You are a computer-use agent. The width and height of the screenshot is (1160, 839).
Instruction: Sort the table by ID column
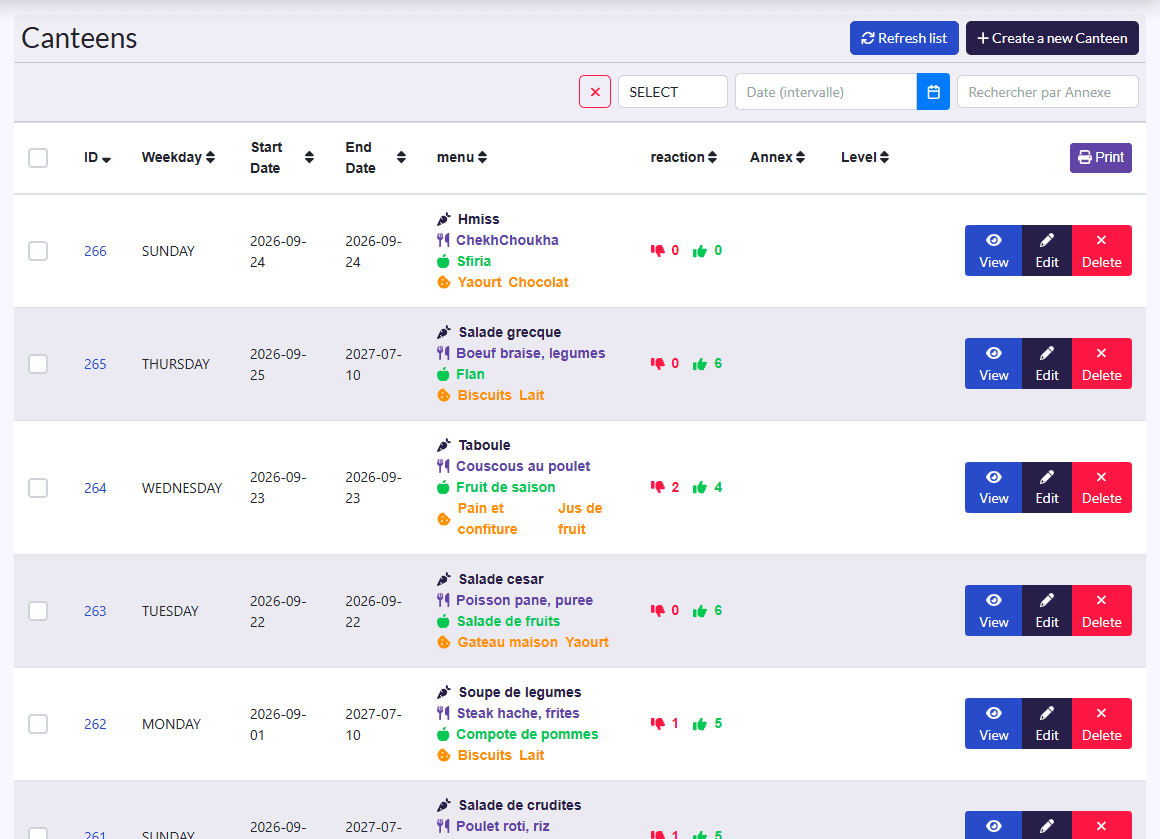(x=97, y=158)
